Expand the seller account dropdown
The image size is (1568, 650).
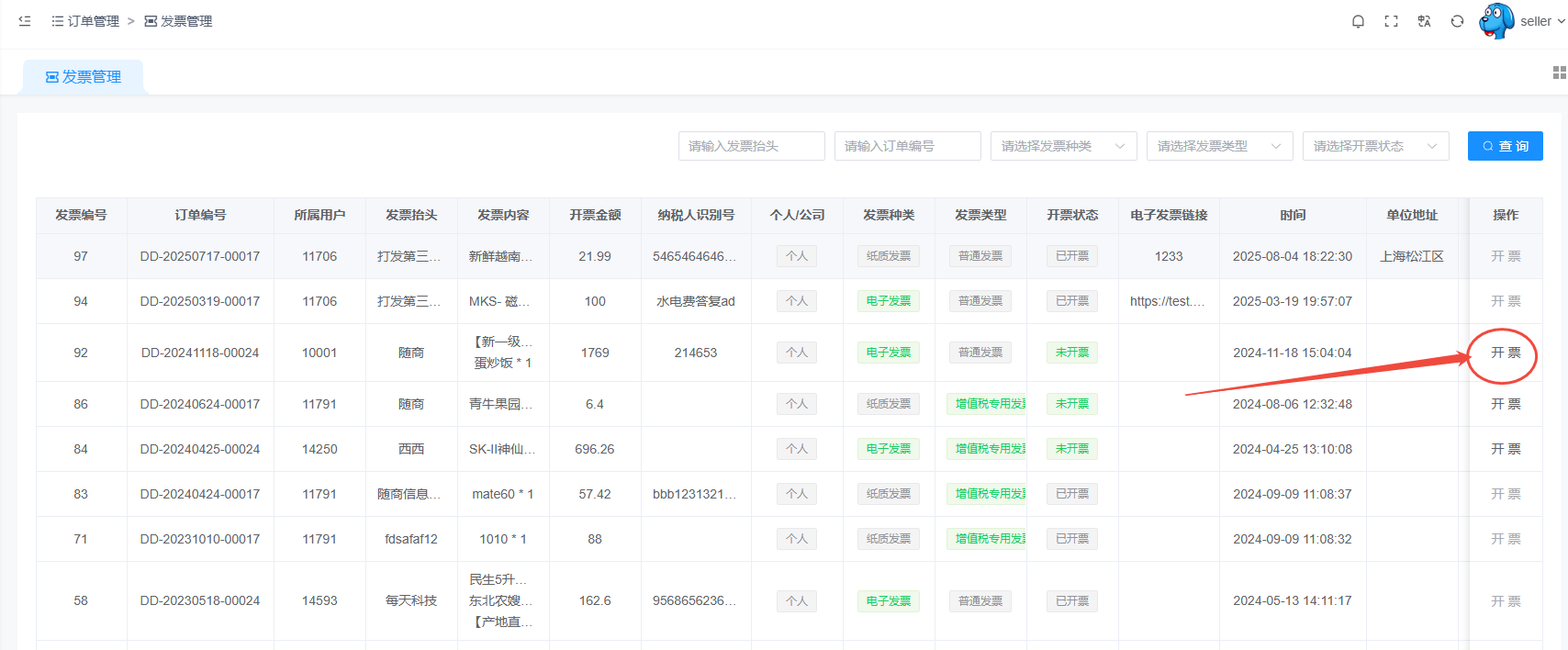tap(1542, 21)
